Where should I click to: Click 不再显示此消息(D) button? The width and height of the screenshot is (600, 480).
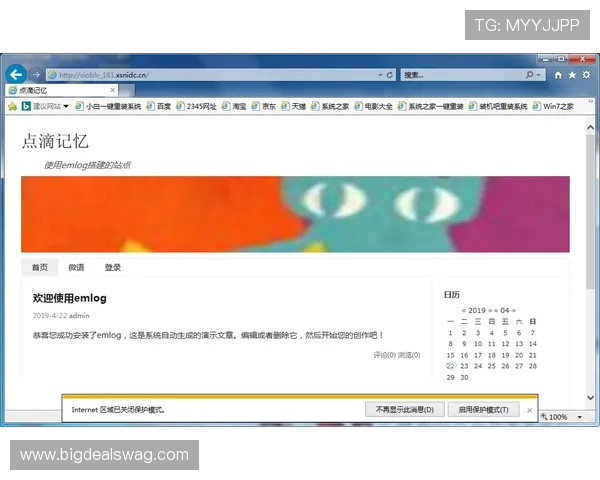[404, 410]
